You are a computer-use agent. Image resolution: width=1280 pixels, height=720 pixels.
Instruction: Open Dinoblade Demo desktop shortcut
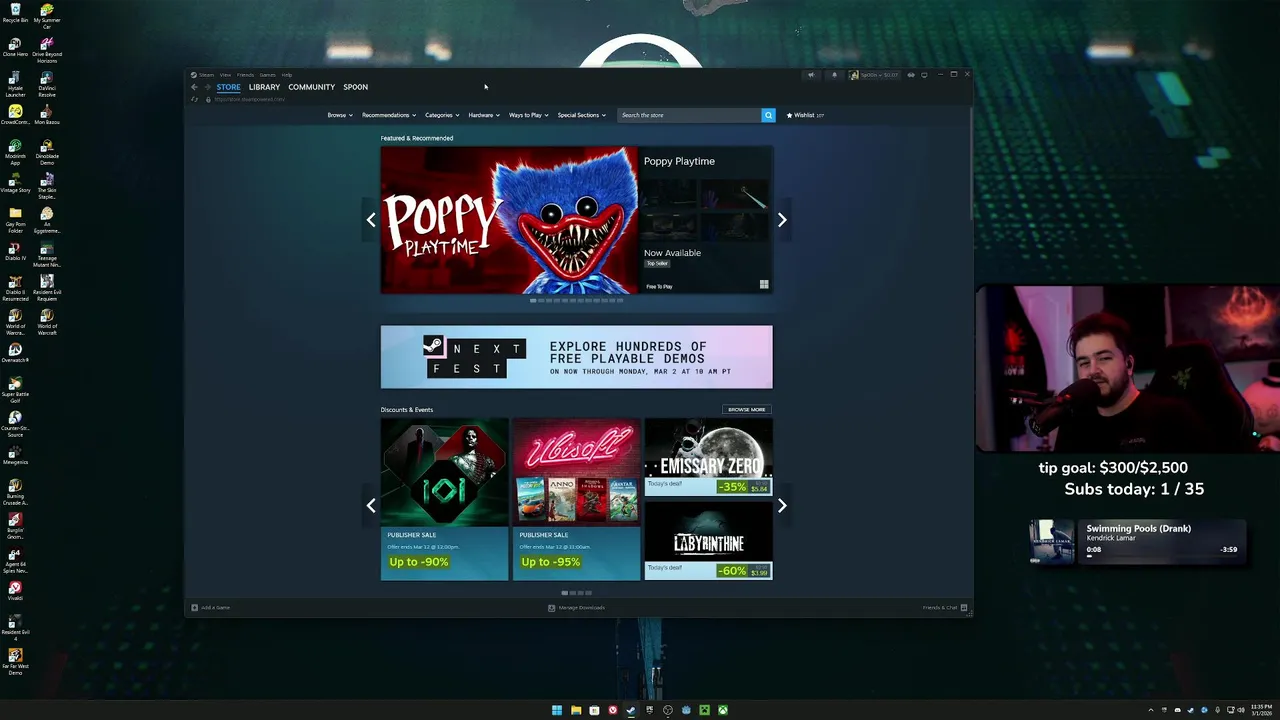point(46,152)
